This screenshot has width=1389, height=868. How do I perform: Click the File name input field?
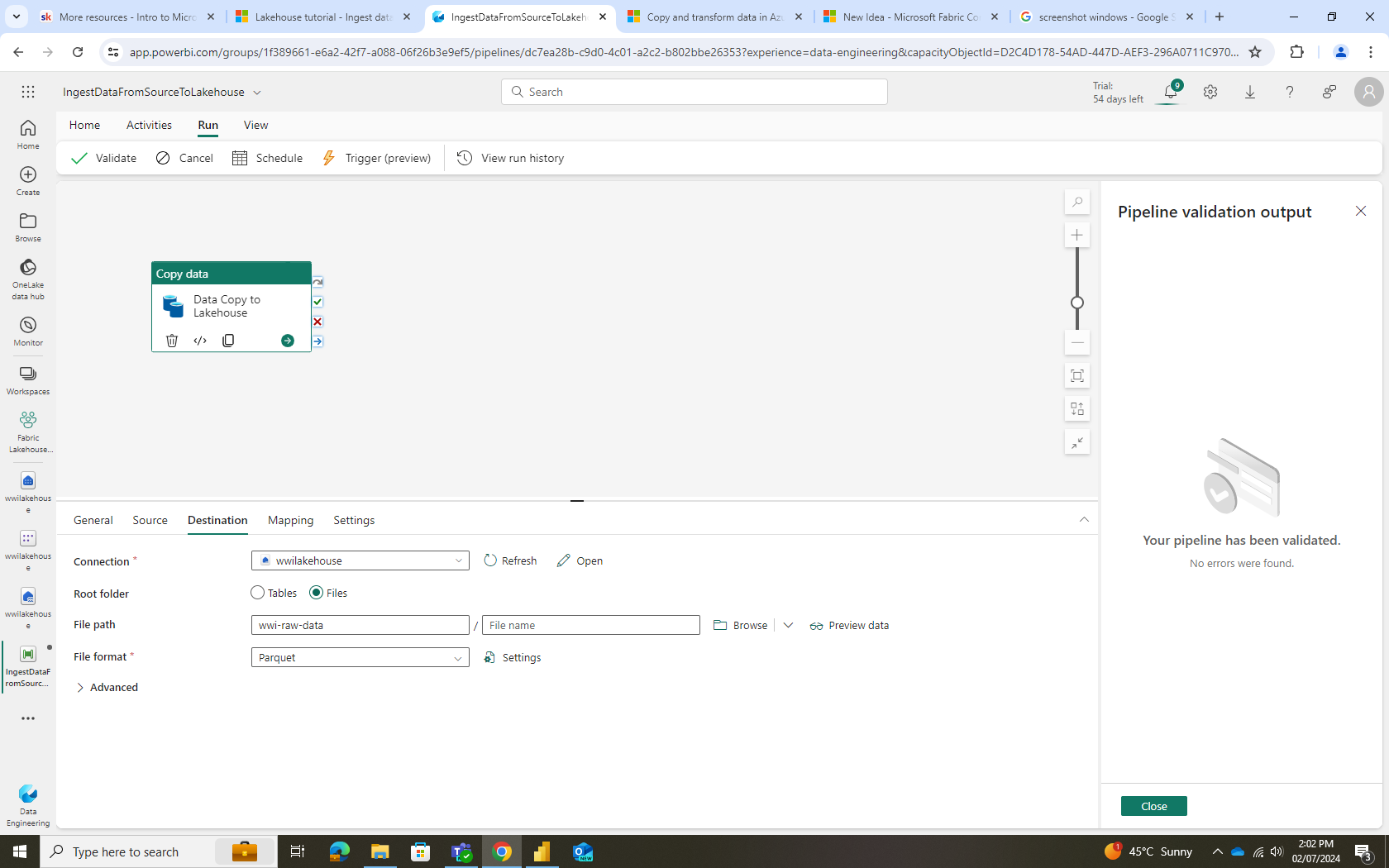point(591,625)
